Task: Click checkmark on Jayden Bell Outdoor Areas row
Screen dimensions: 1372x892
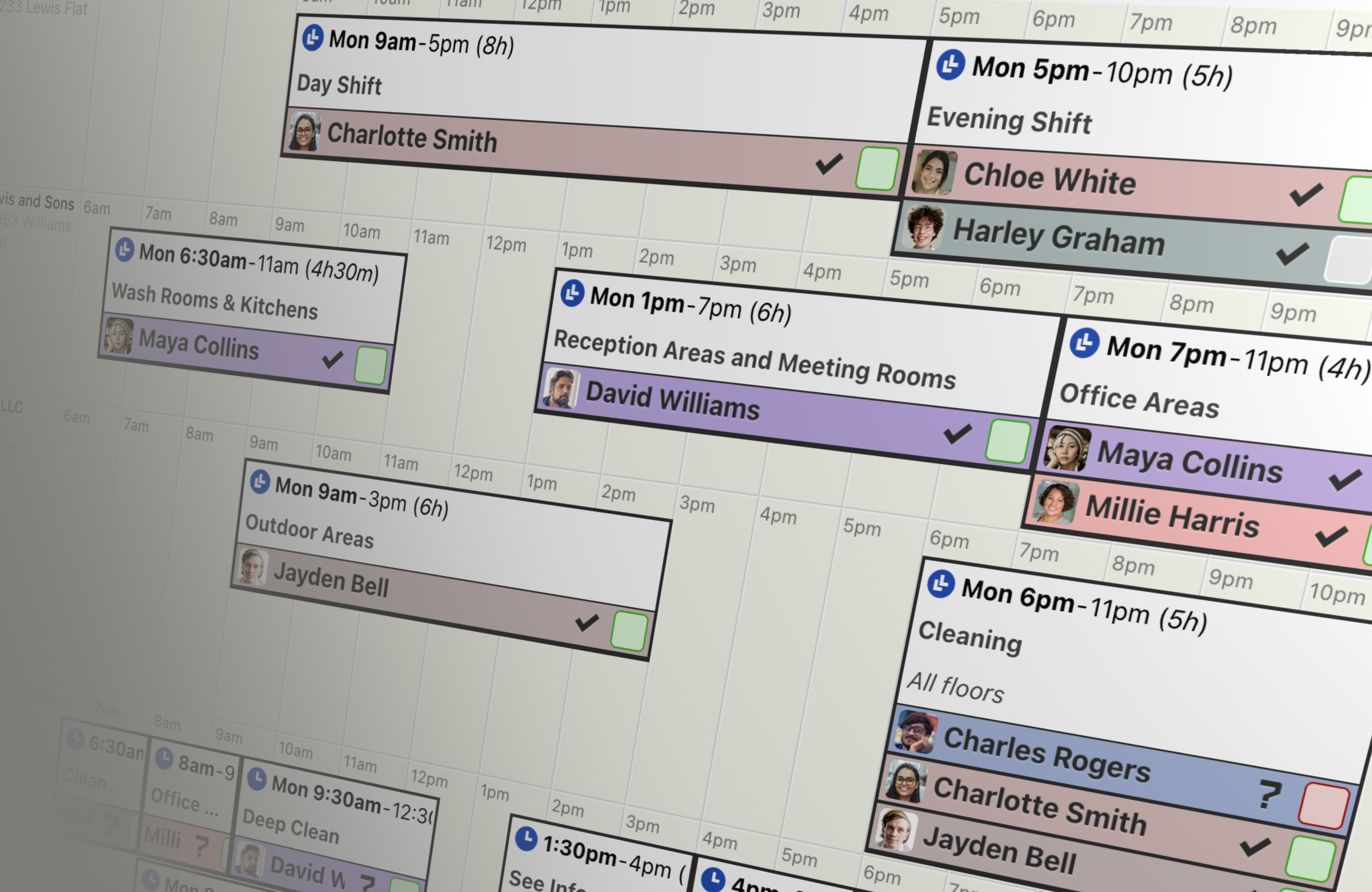Action: click(x=587, y=622)
